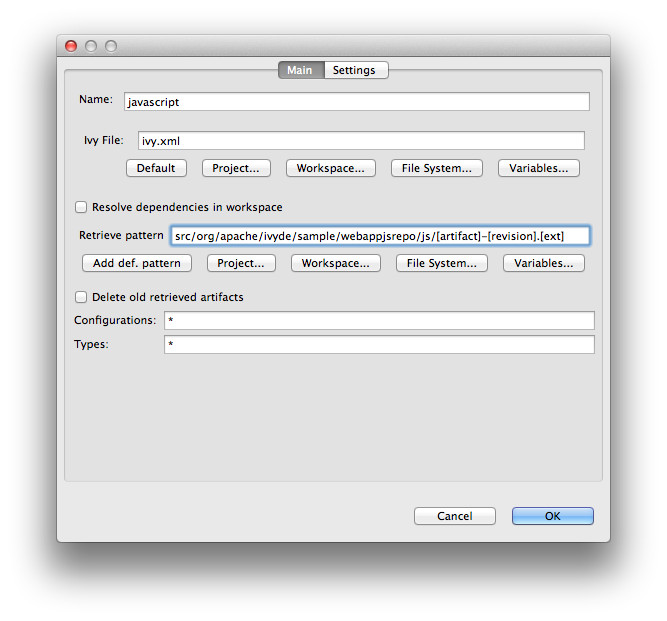
Task: Click Project... below Retrieve pattern
Action: click(x=241, y=263)
